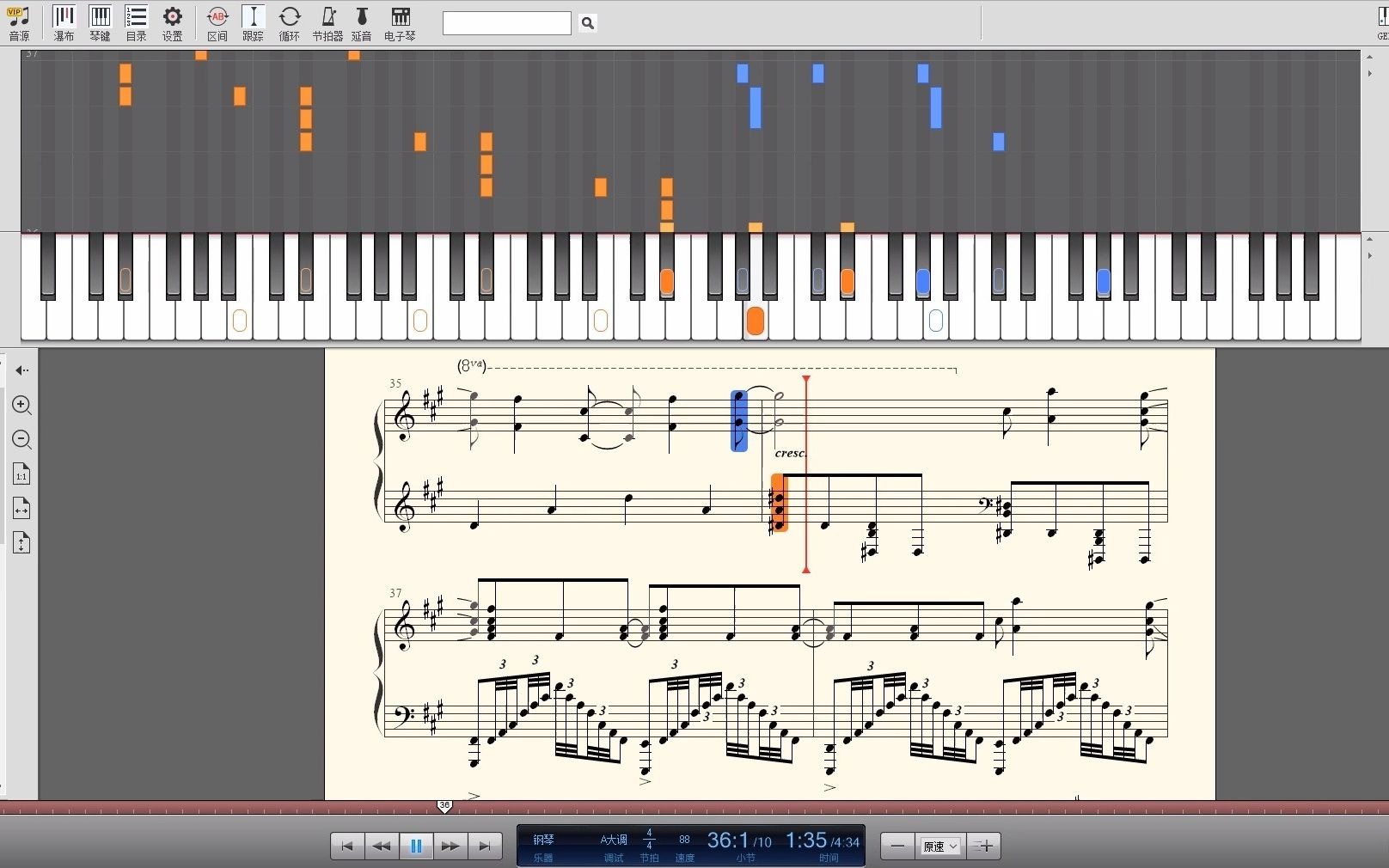This screenshot has height=868, width=1389.
Task: Pause playback
Action: tap(416, 846)
